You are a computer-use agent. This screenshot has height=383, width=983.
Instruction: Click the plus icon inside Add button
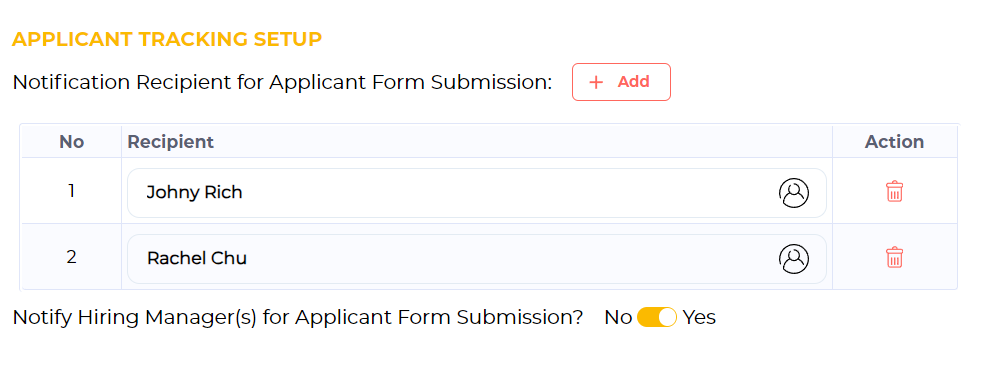(x=596, y=82)
